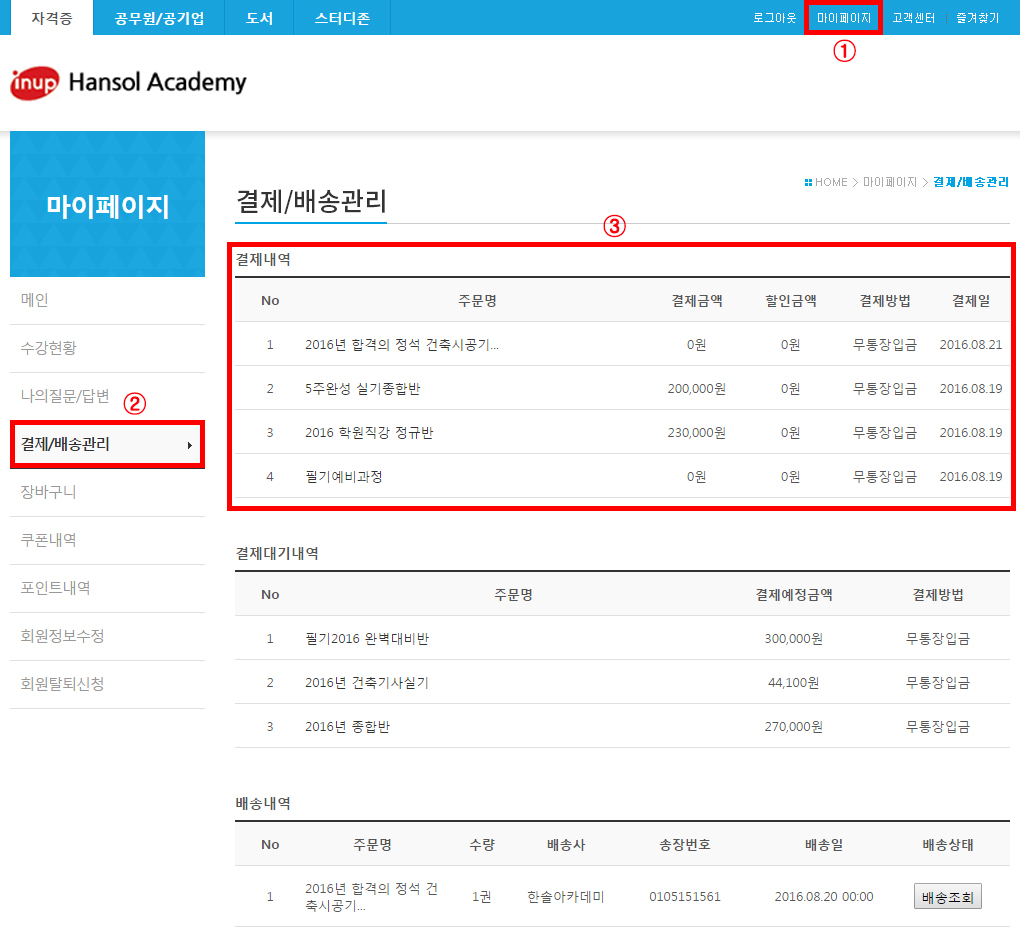Viewport: 1020px width, 941px height.
Task: Click order '5주완성 실기종합반'
Action: [x=362, y=389]
